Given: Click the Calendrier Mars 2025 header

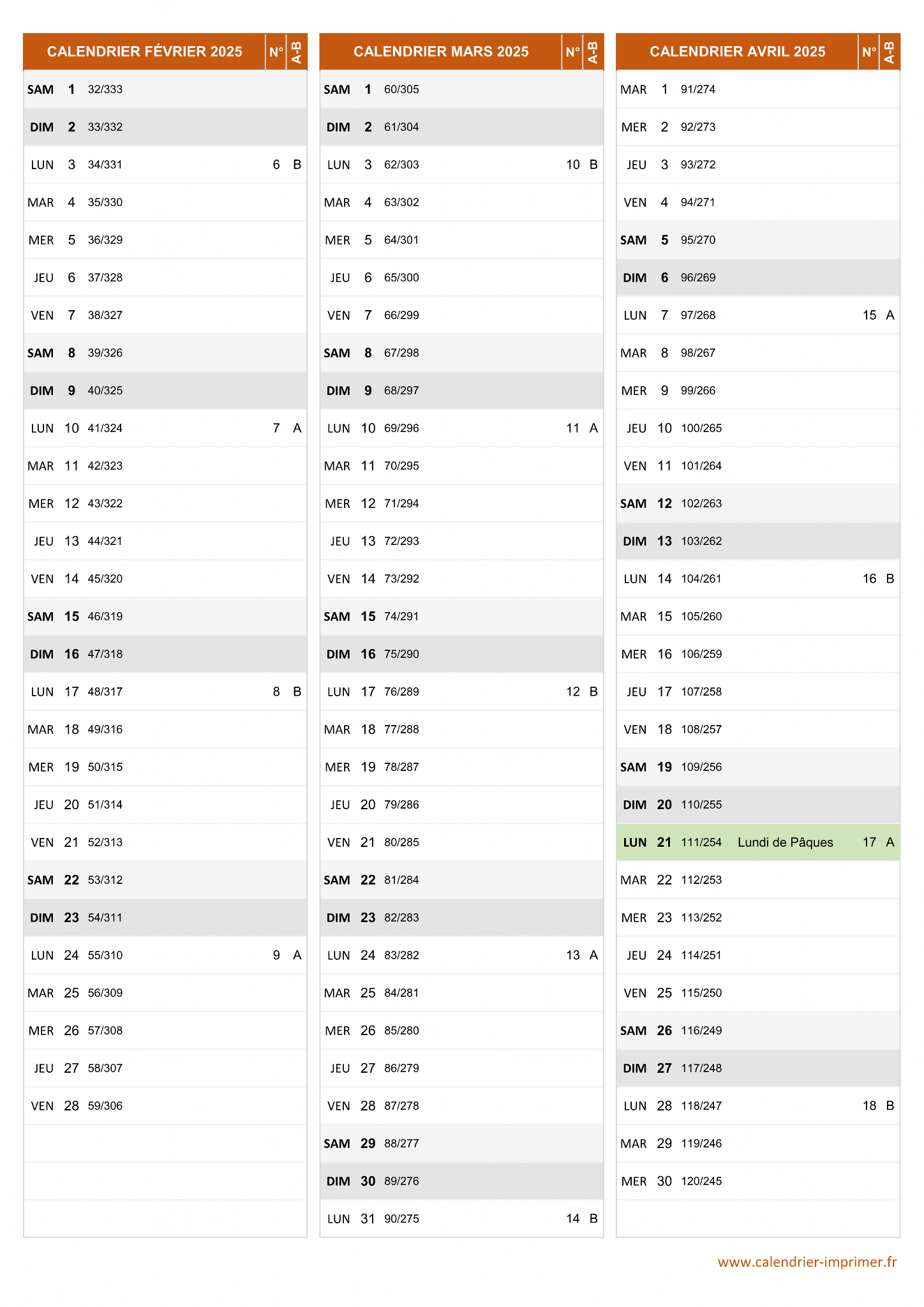Looking at the screenshot, I should tap(441, 52).
